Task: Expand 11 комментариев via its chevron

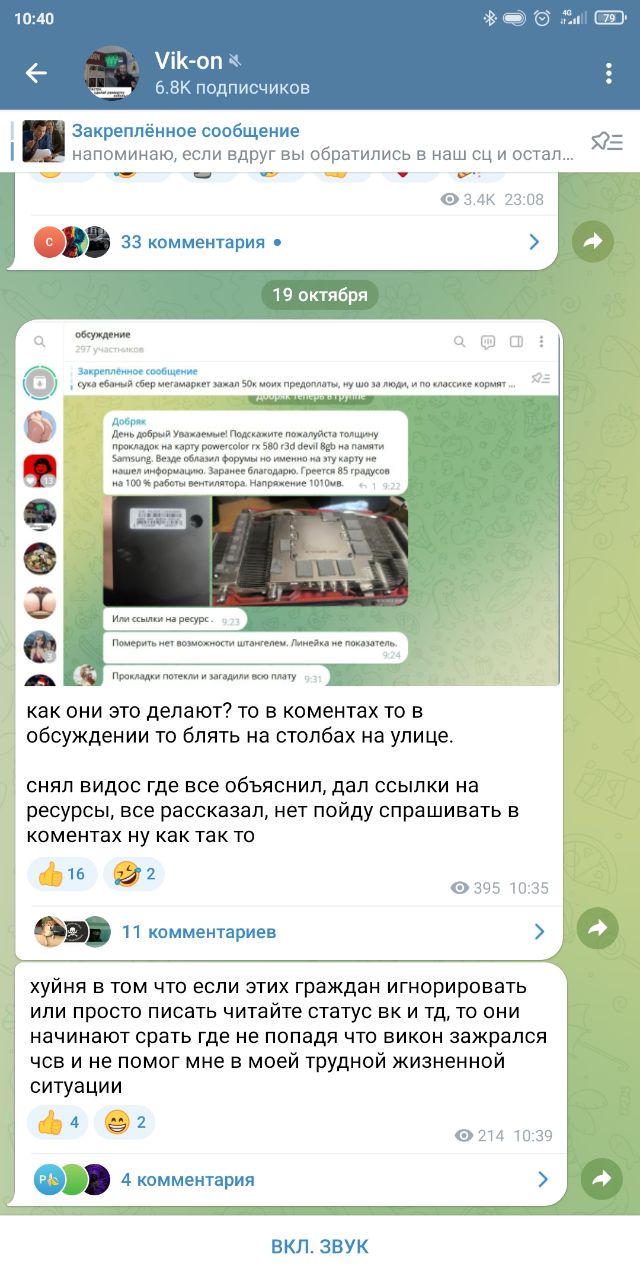Action: (539, 932)
